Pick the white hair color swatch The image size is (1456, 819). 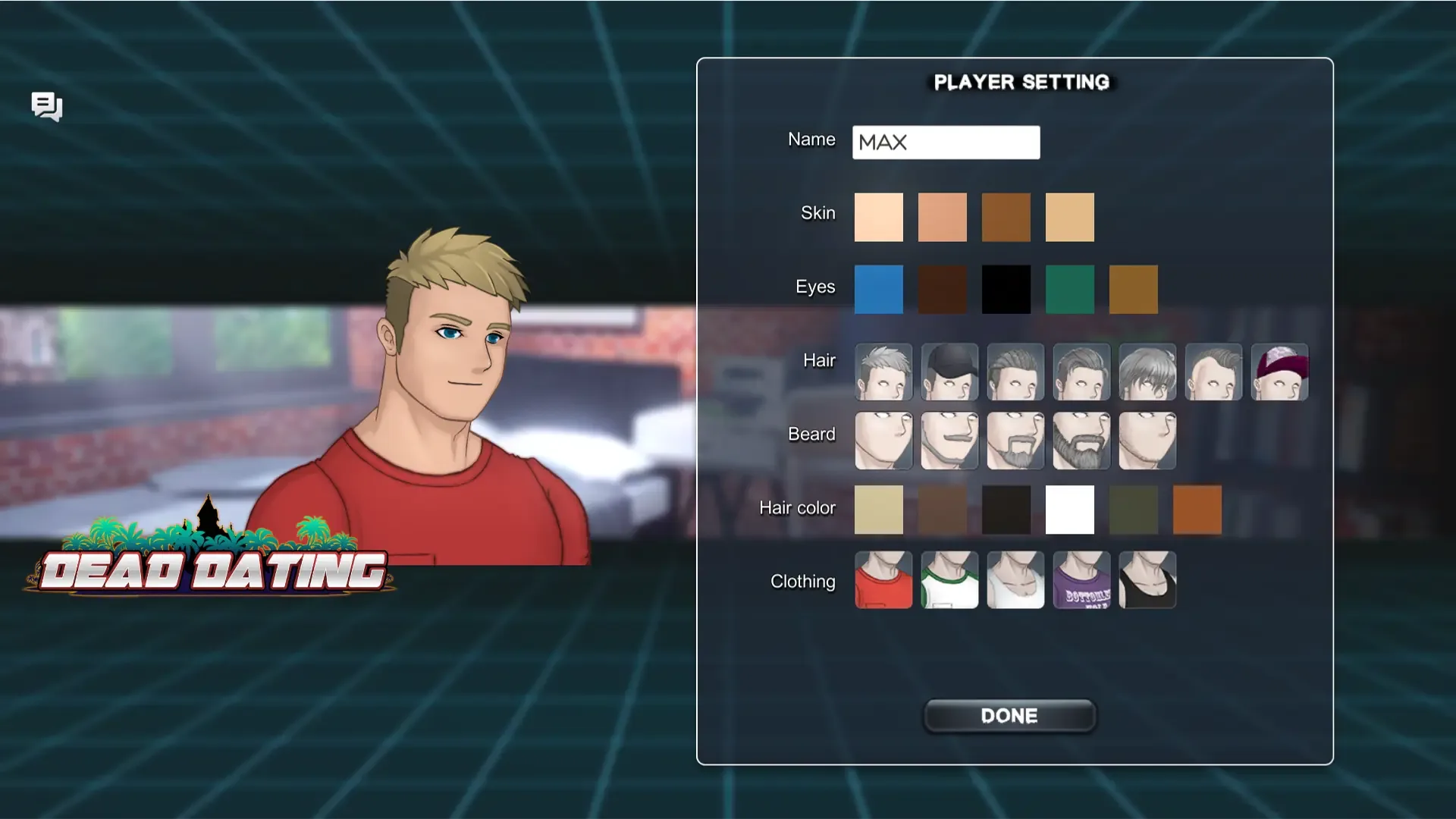pyautogui.click(x=1069, y=510)
